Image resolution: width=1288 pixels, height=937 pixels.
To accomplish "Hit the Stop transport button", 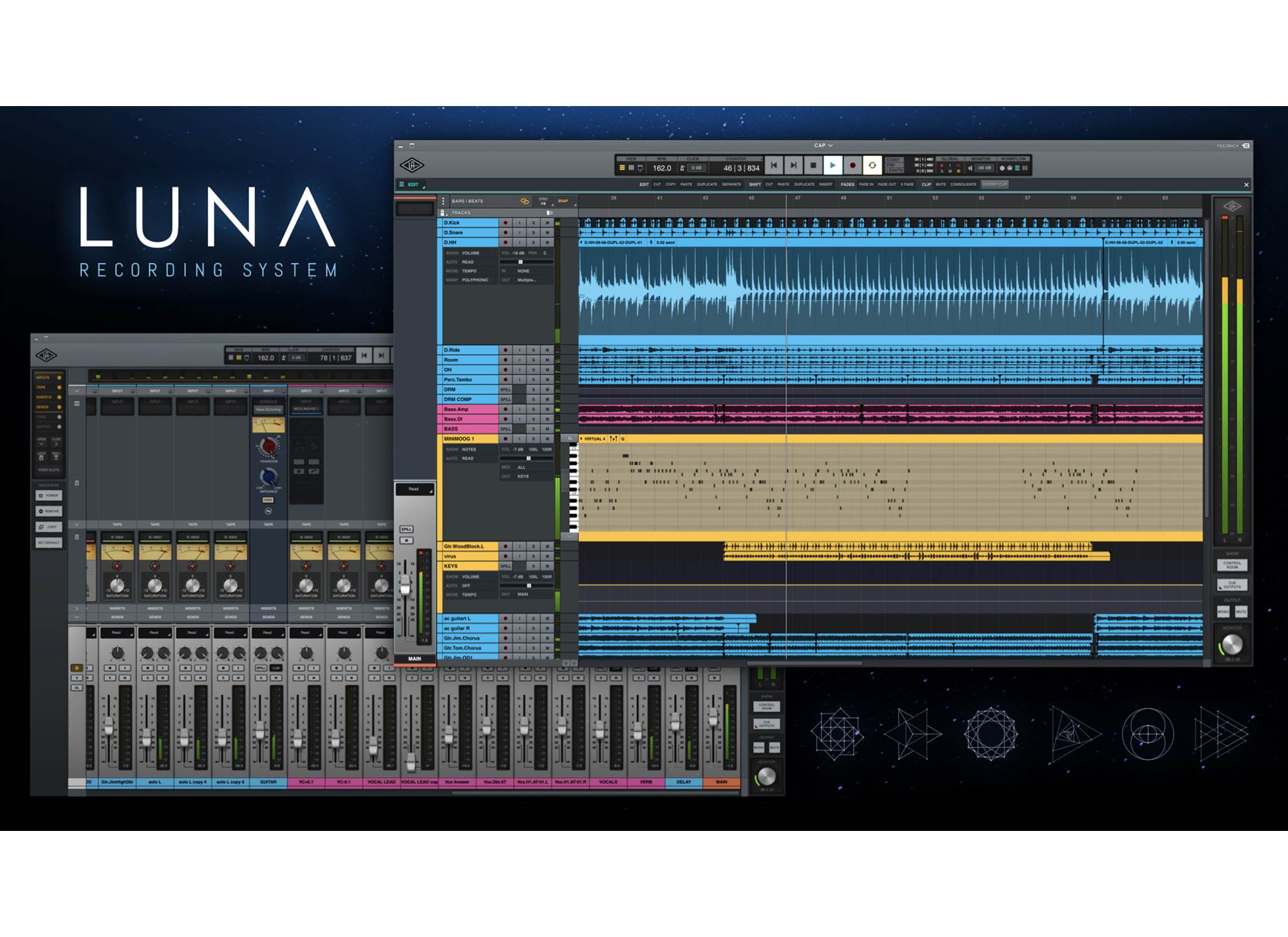I will click(x=813, y=166).
